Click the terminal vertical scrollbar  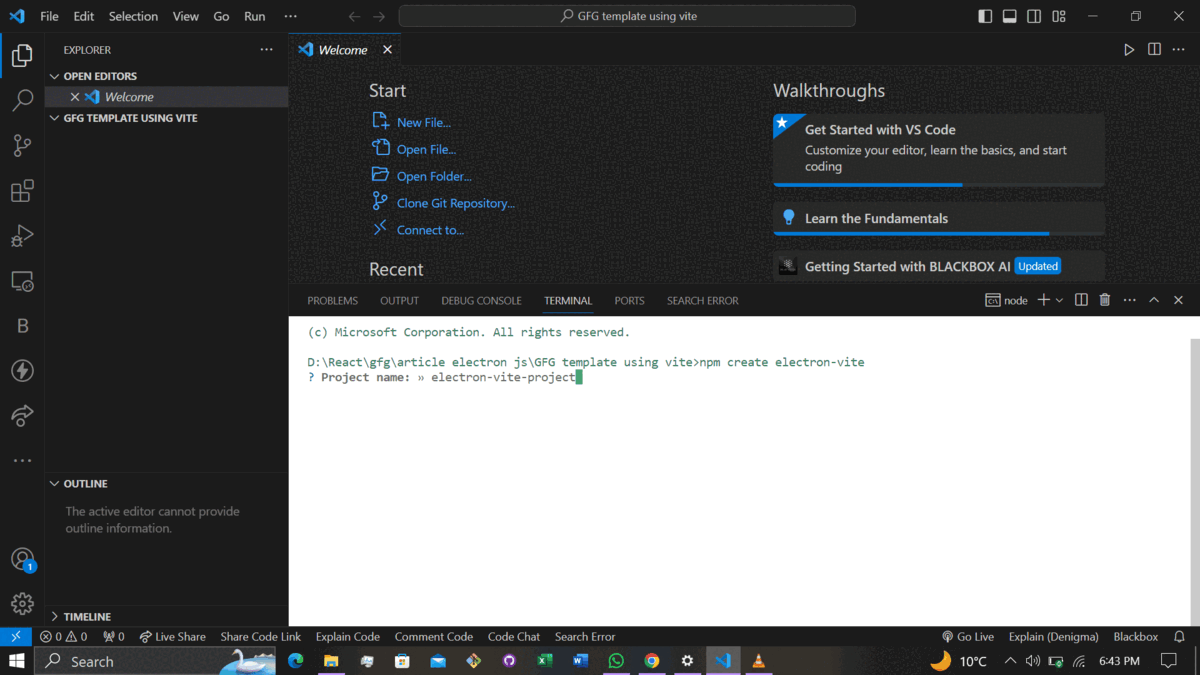click(1194, 482)
